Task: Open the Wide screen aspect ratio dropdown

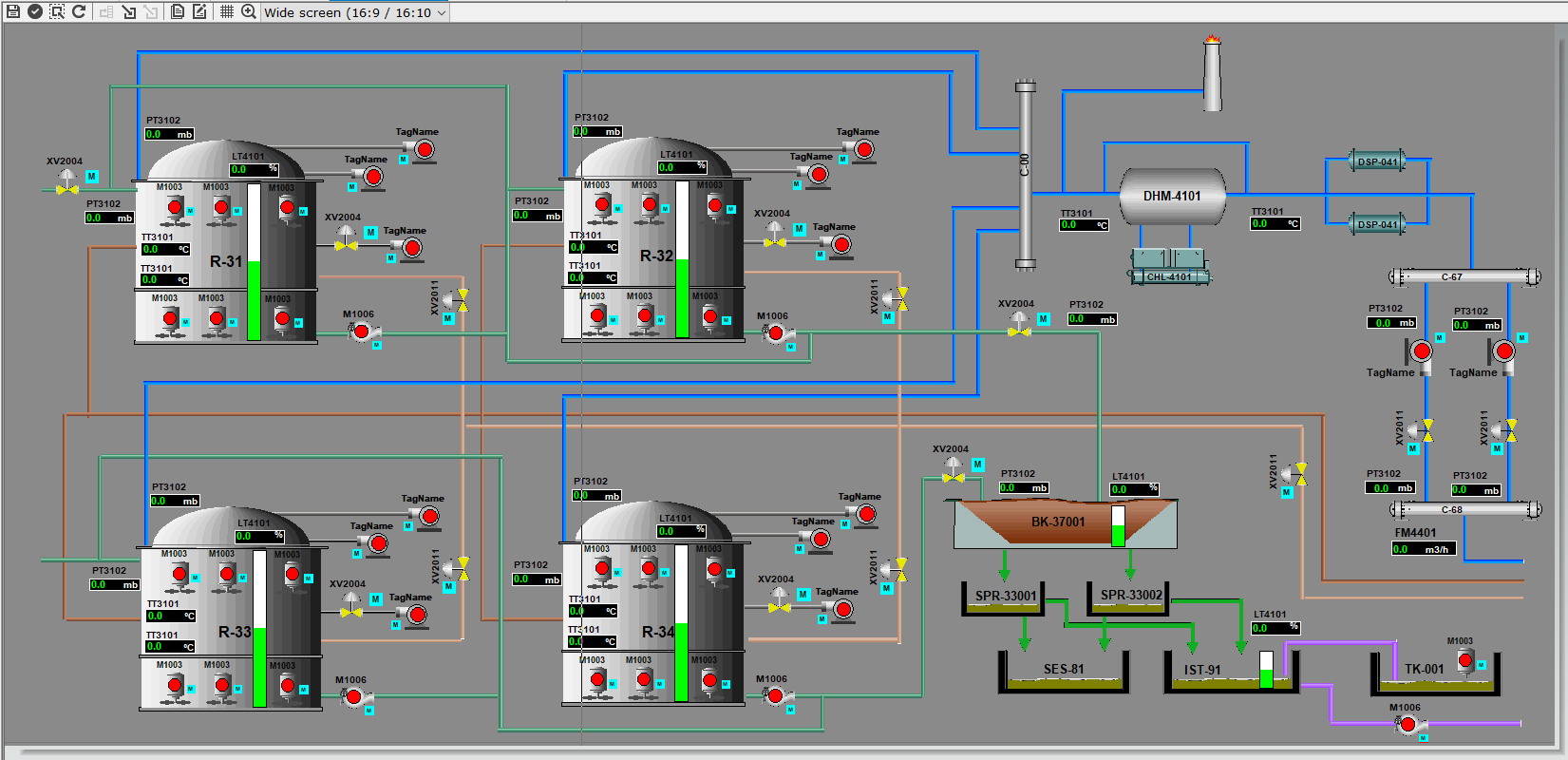Action: pos(354,12)
